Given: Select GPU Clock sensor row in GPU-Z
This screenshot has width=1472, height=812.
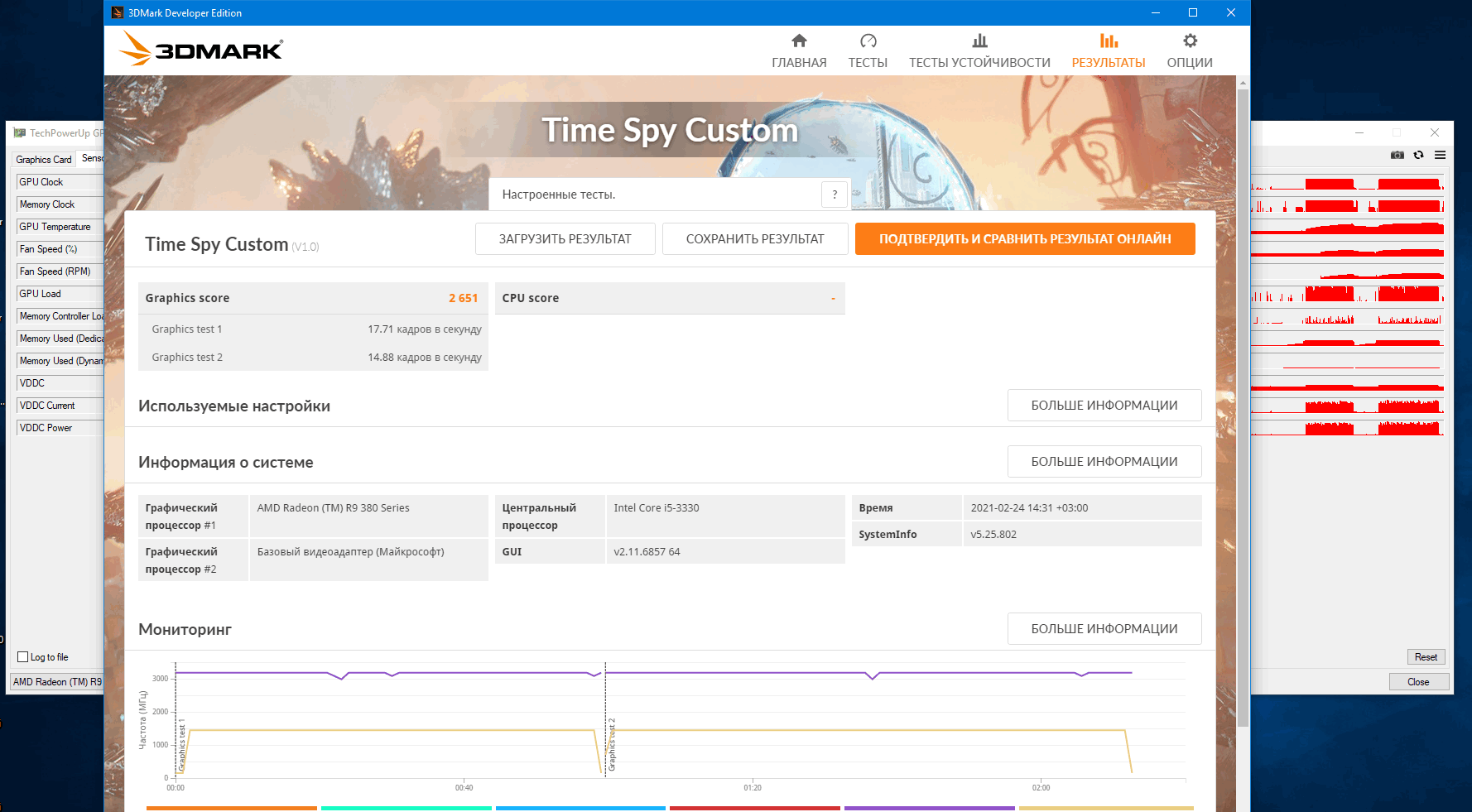Looking at the screenshot, I should 60,182.
